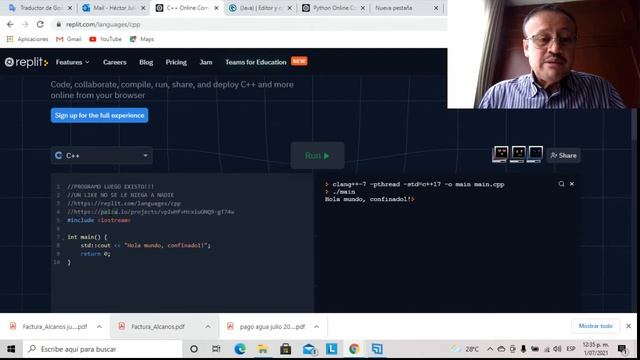640x360 pixels.
Task: Click the Escribe aquí para buscar box
Action: click(102, 349)
